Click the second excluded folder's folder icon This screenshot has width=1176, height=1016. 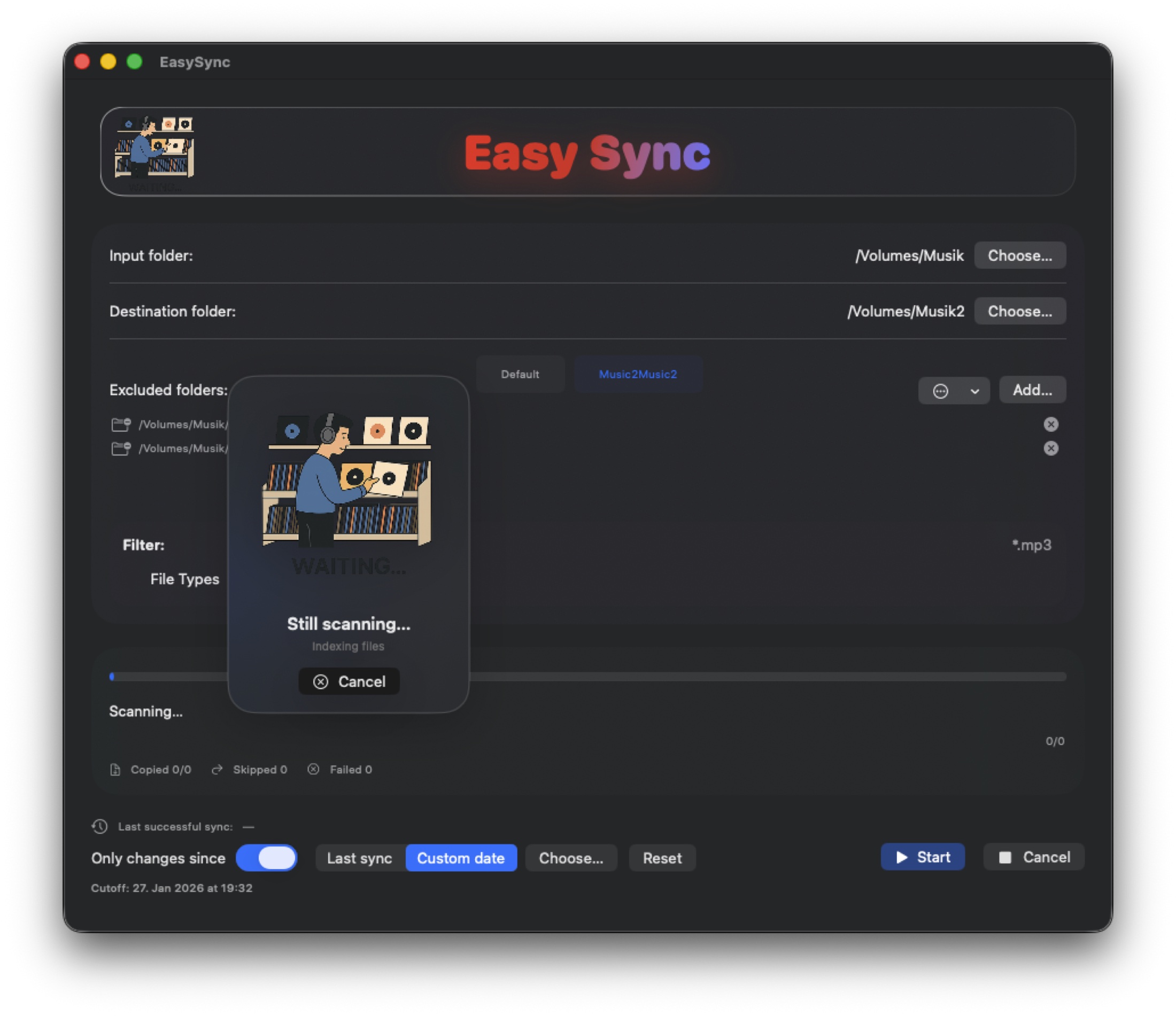pos(121,448)
